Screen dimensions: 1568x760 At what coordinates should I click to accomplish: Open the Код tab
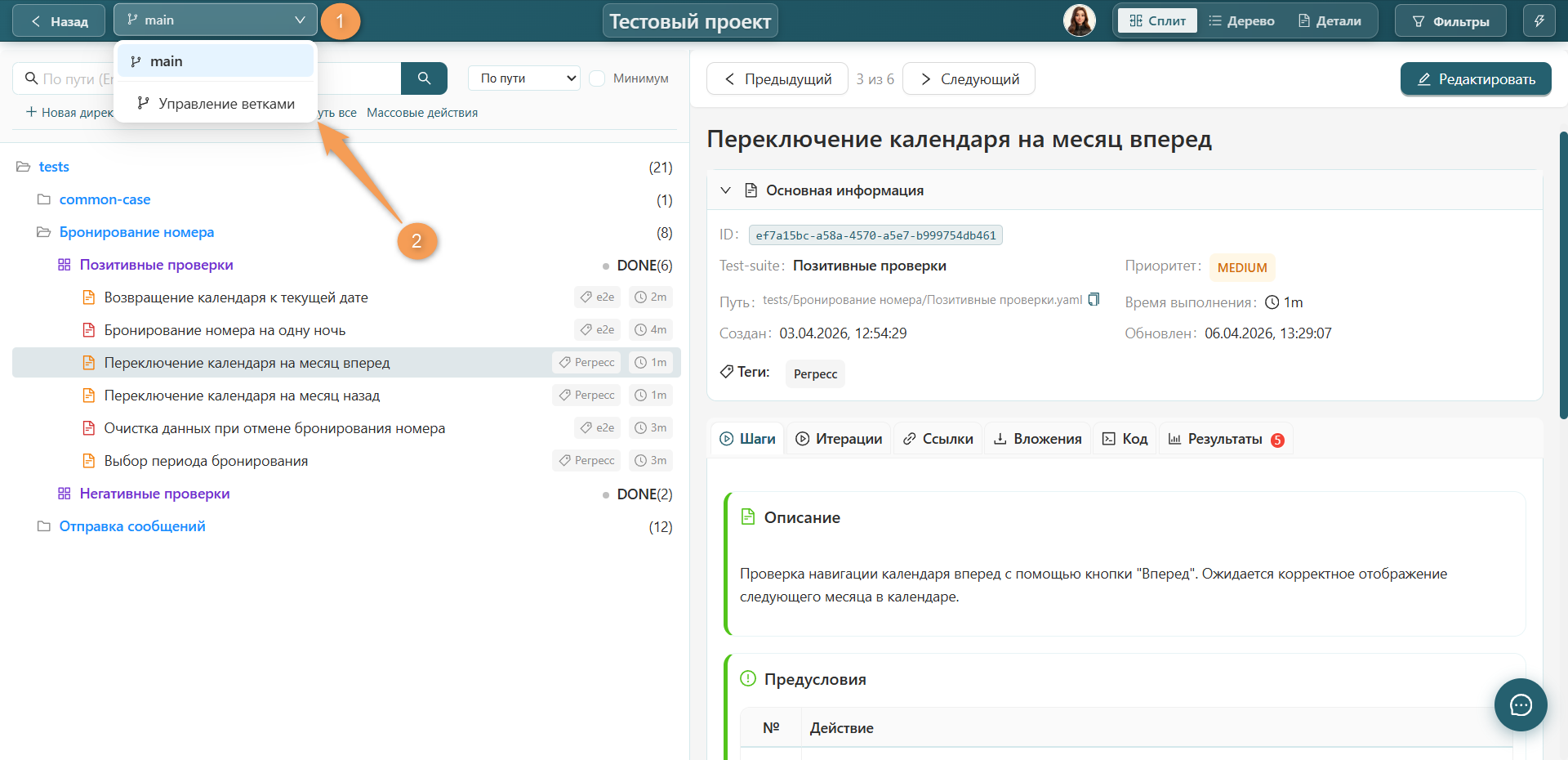click(1125, 439)
